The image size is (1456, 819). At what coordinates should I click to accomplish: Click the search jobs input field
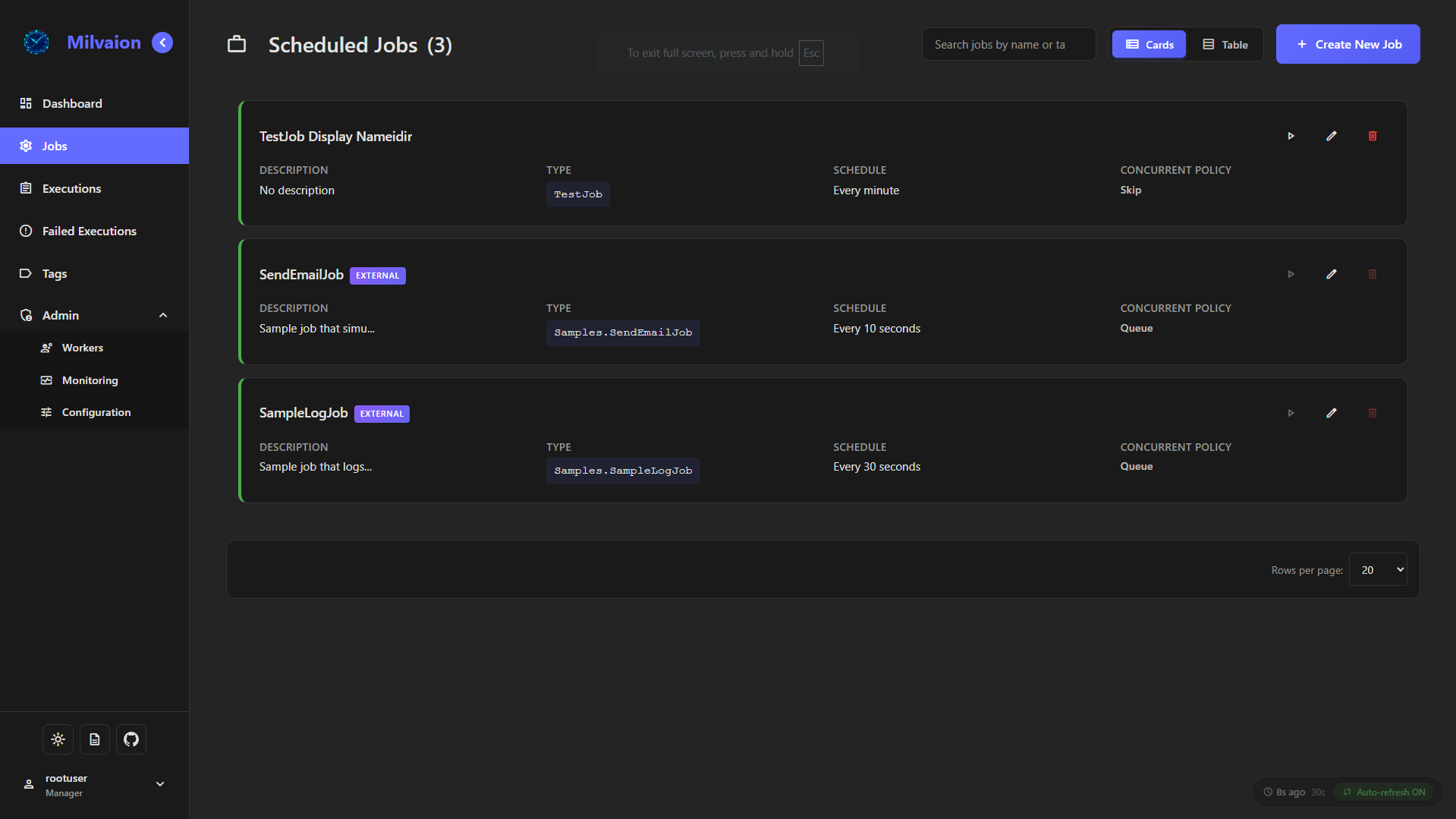coord(1008,44)
